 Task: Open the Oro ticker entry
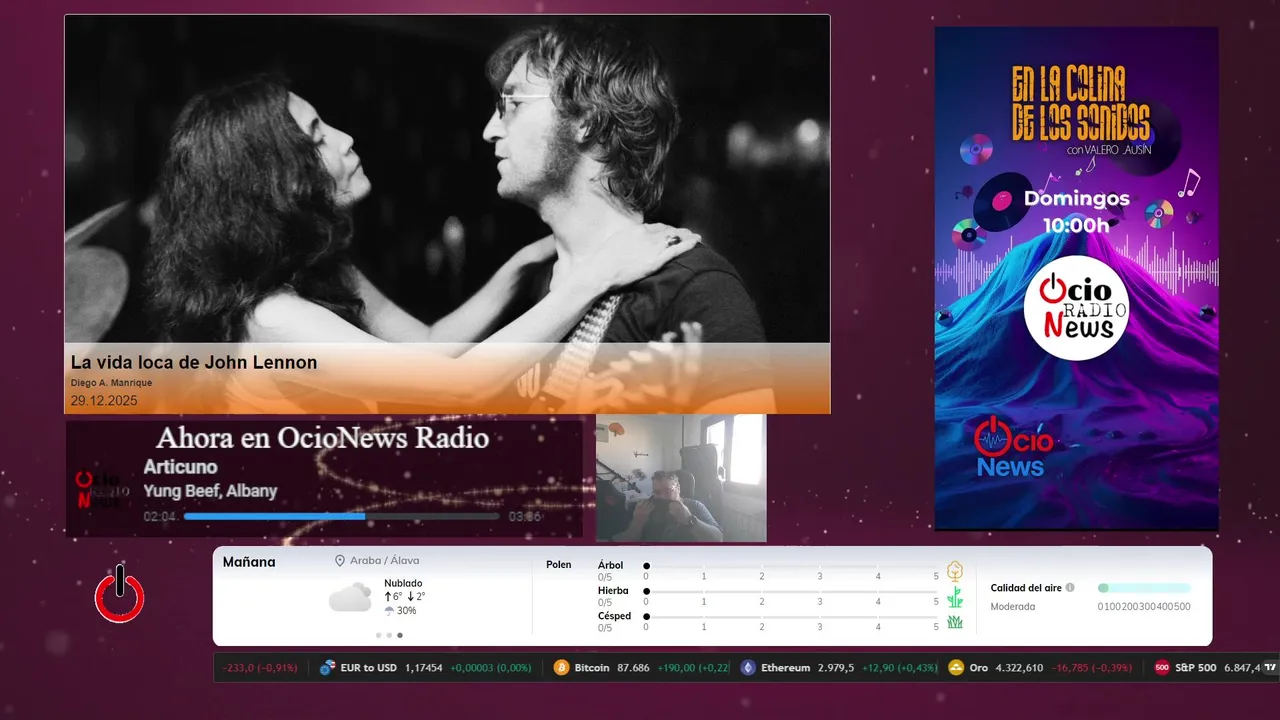(x=1041, y=668)
